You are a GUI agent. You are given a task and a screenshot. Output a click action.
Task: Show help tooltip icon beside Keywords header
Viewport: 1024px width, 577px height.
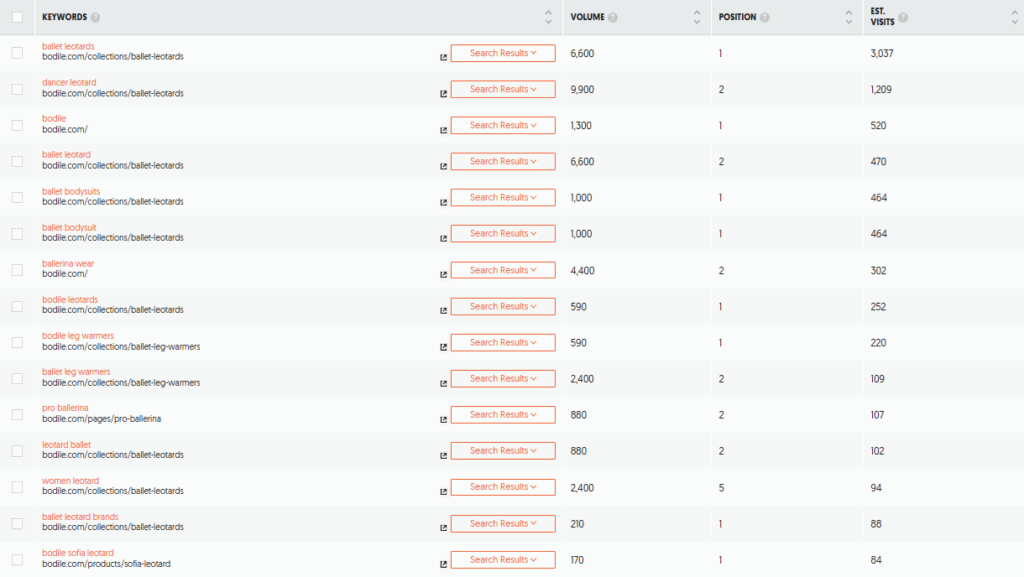(95, 18)
